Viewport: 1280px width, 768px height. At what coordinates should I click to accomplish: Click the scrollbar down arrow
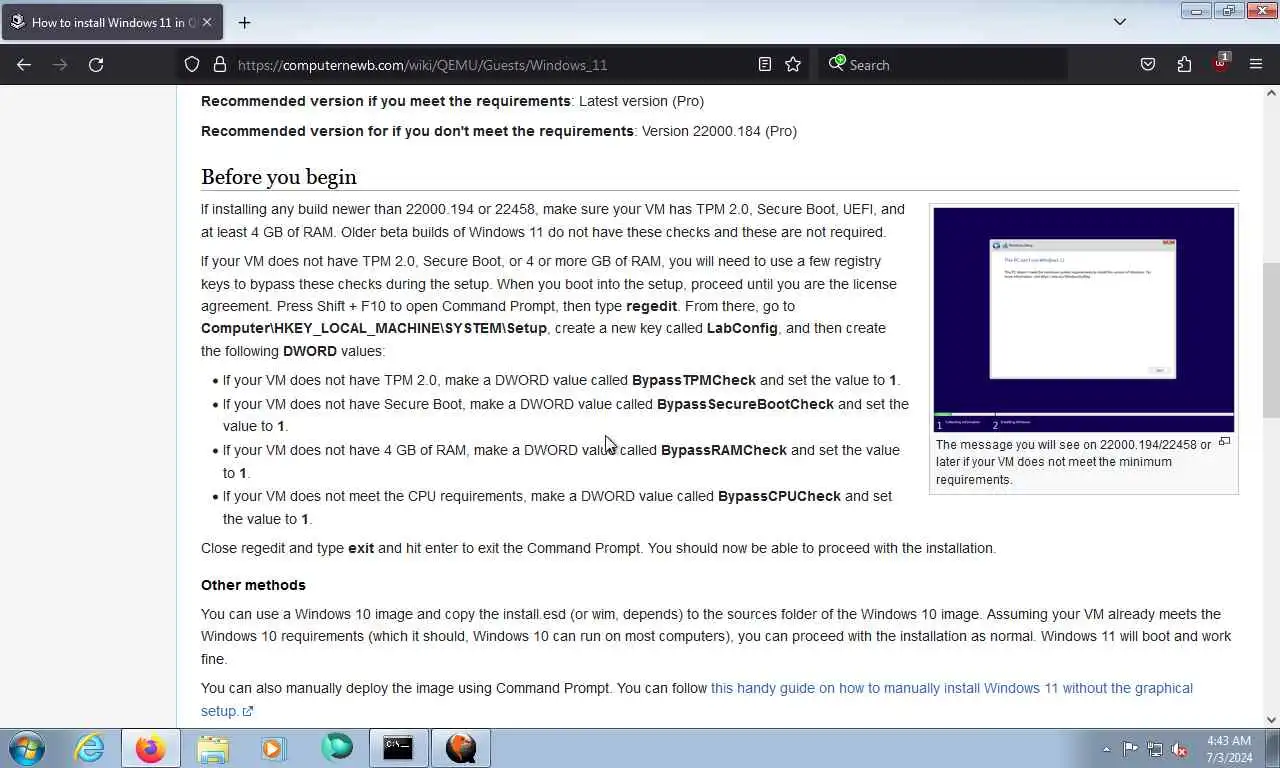pyautogui.click(x=1271, y=719)
